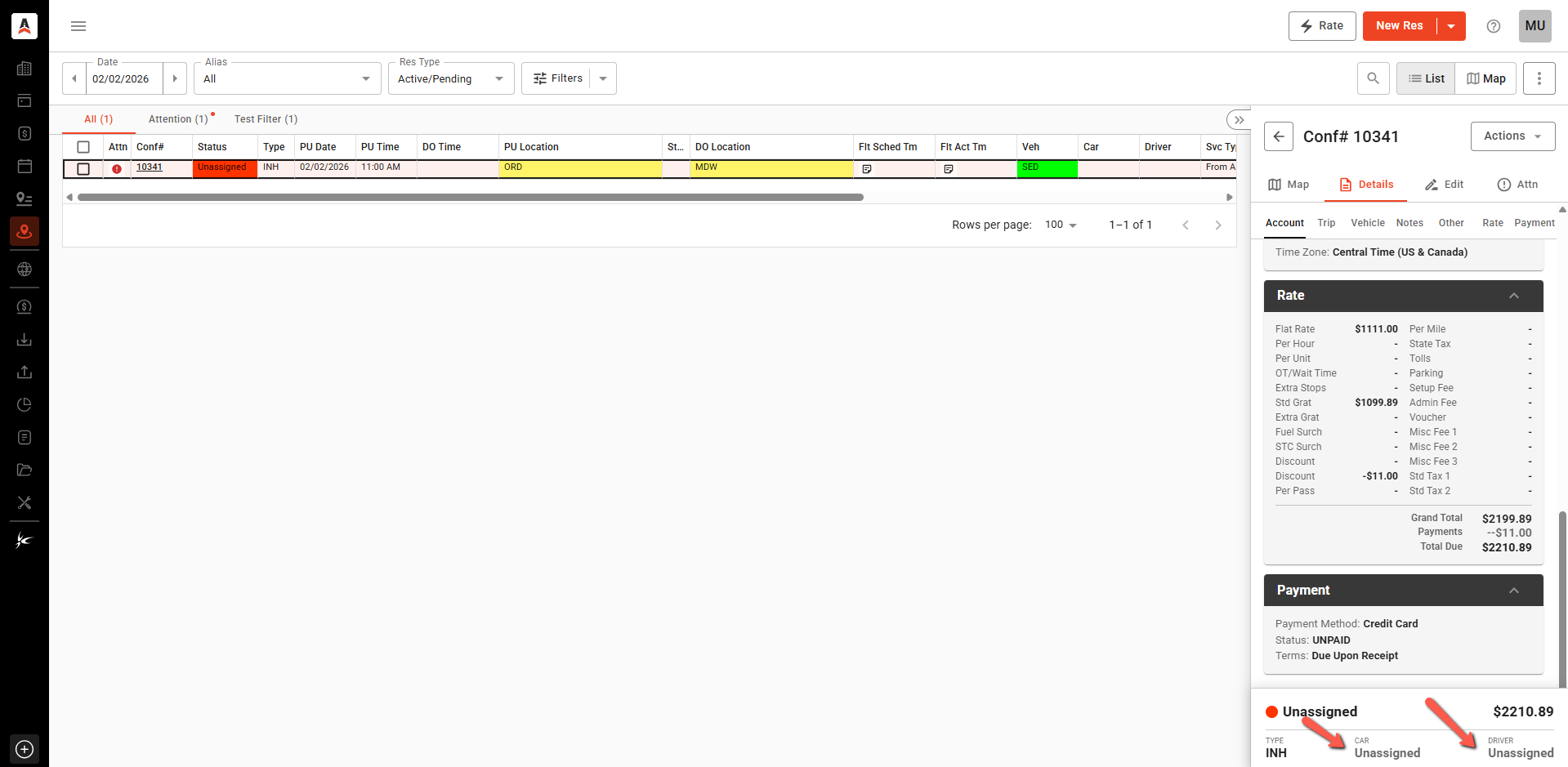Switch to Map view toggle
This screenshot has width=1568, height=767.
point(1485,78)
